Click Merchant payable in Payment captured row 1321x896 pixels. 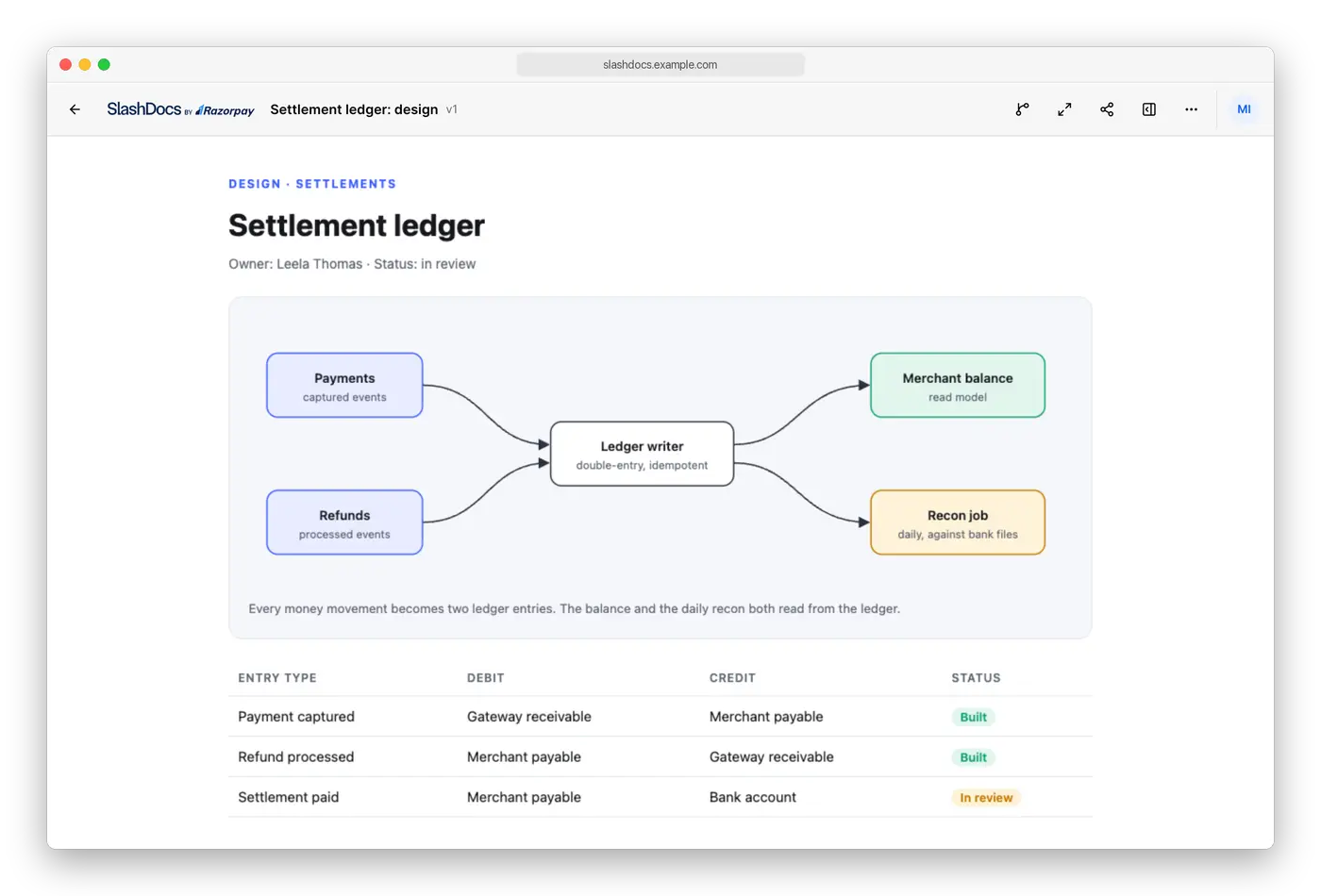pos(766,717)
